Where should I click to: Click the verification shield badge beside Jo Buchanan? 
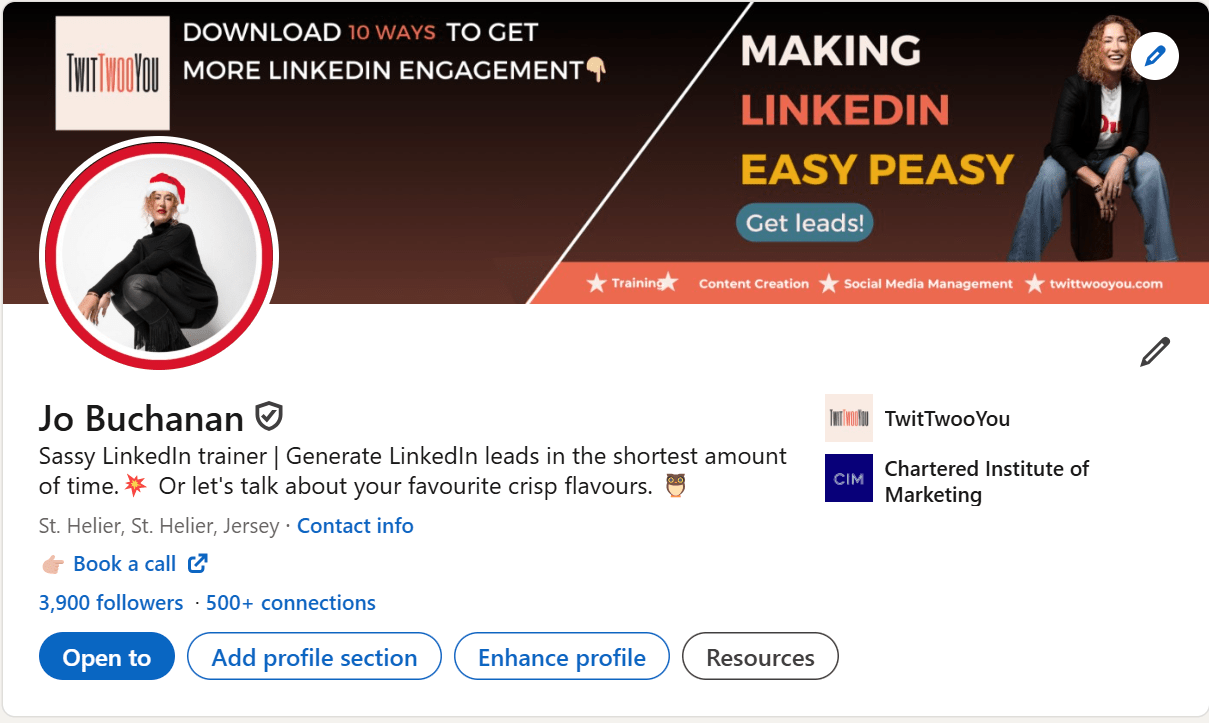(269, 415)
